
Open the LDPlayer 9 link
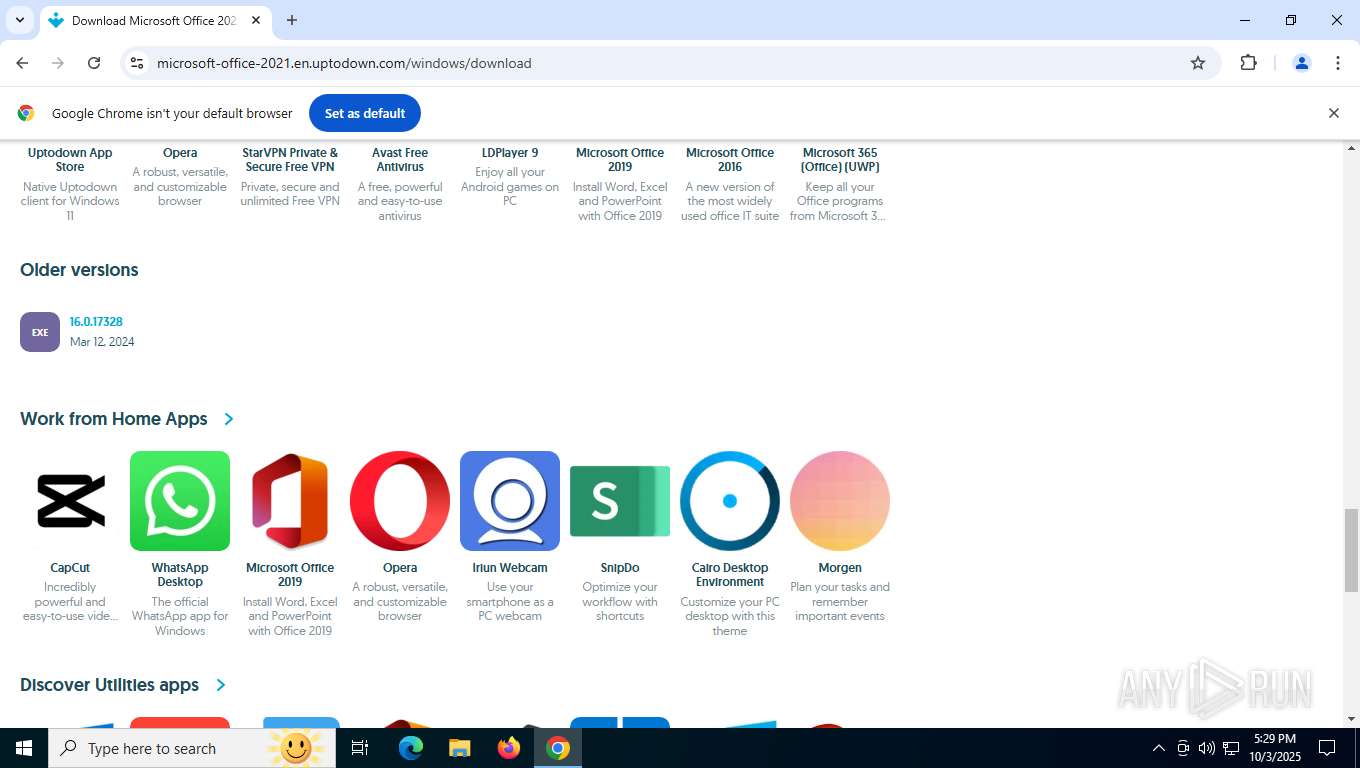click(510, 153)
